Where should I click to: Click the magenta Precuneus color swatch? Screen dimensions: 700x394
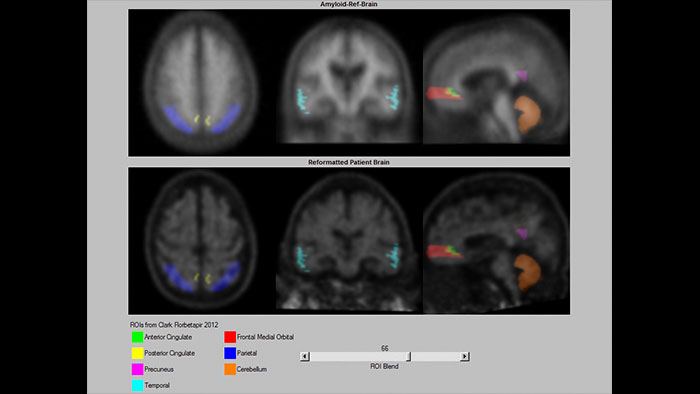138,369
